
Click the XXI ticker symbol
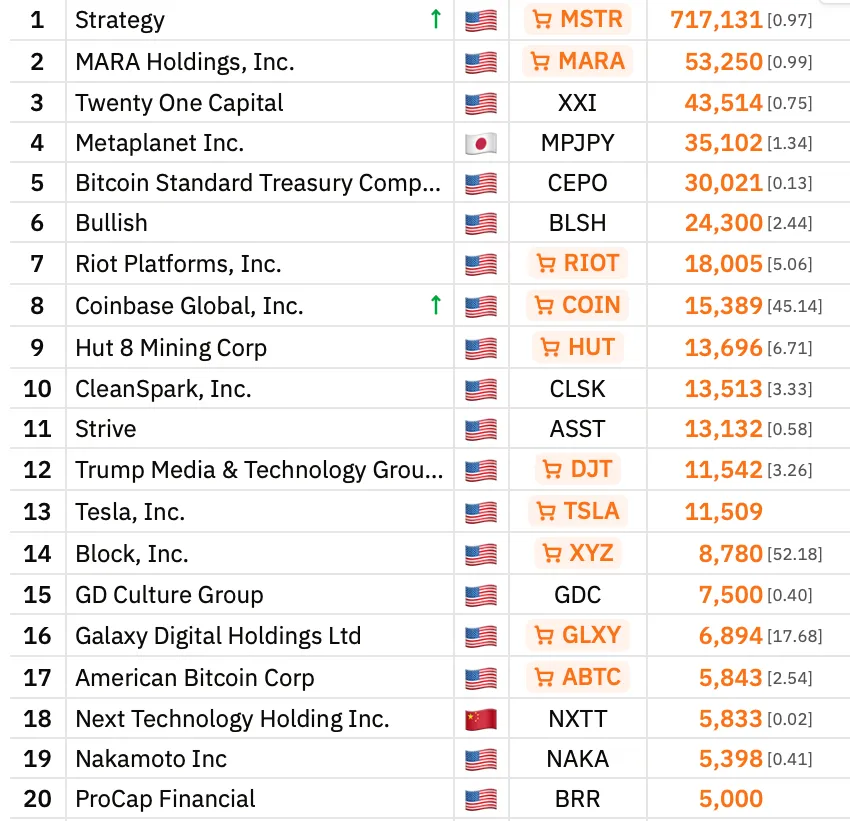[577, 102]
